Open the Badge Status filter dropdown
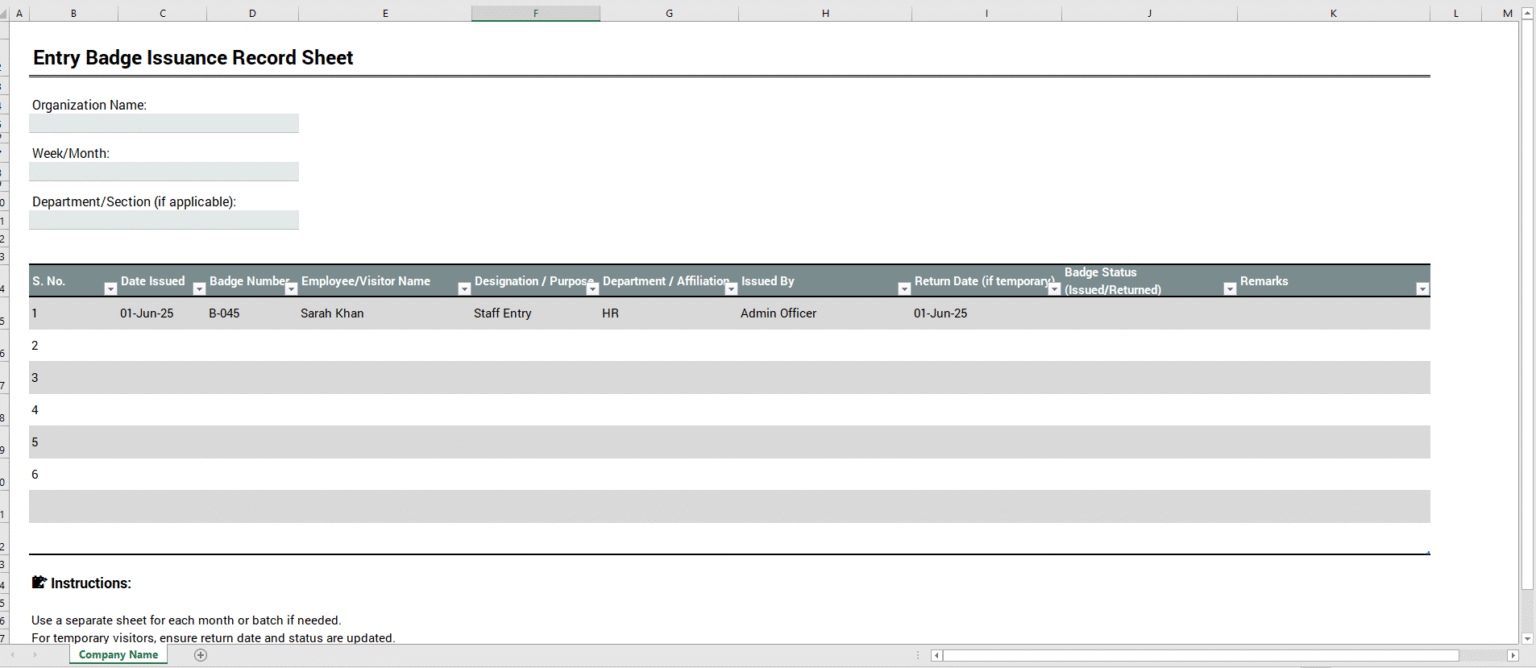1536x668 pixels. click(1229, 289)
